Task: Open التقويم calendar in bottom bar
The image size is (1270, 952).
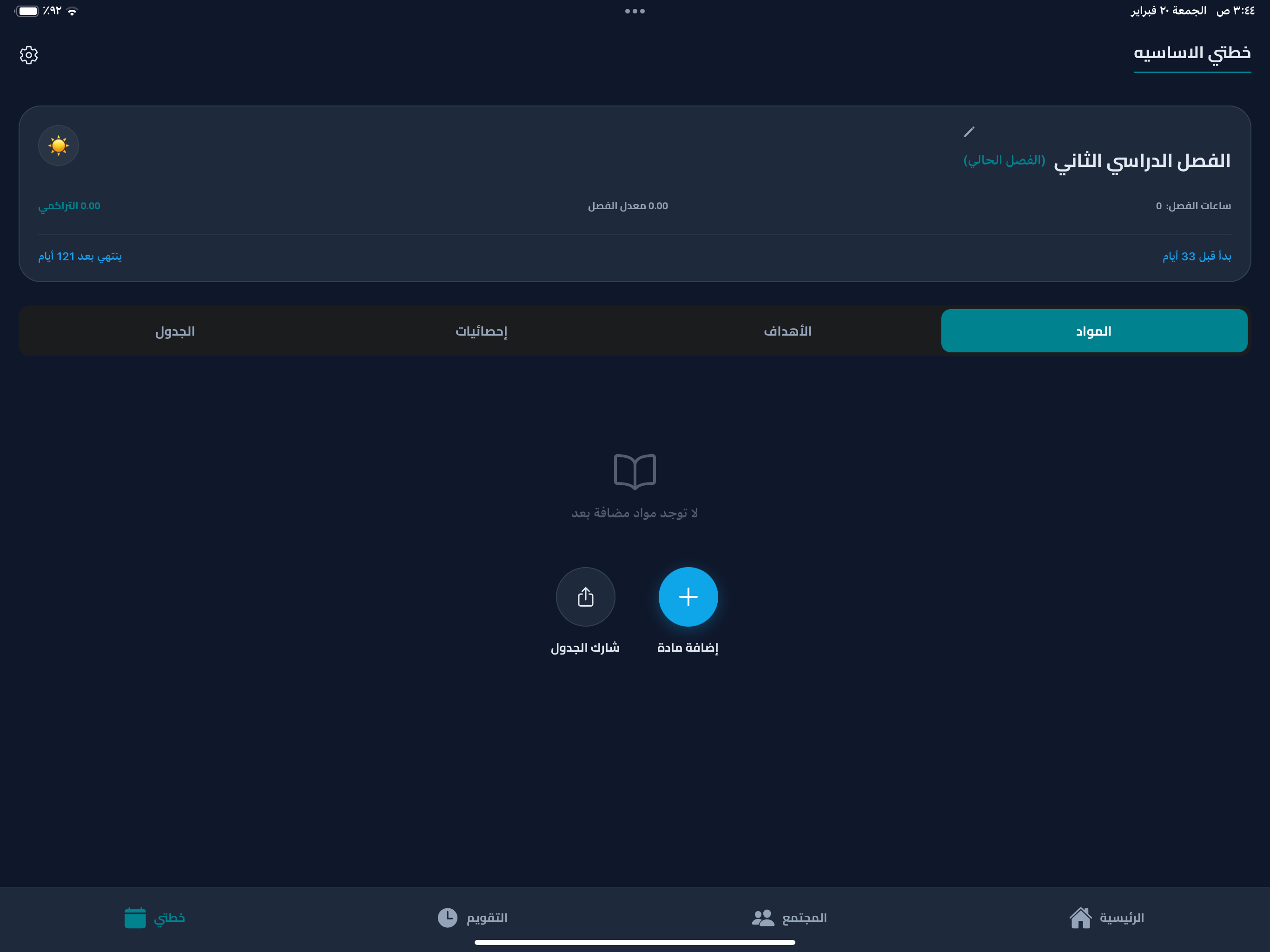Action: [472, 918]
